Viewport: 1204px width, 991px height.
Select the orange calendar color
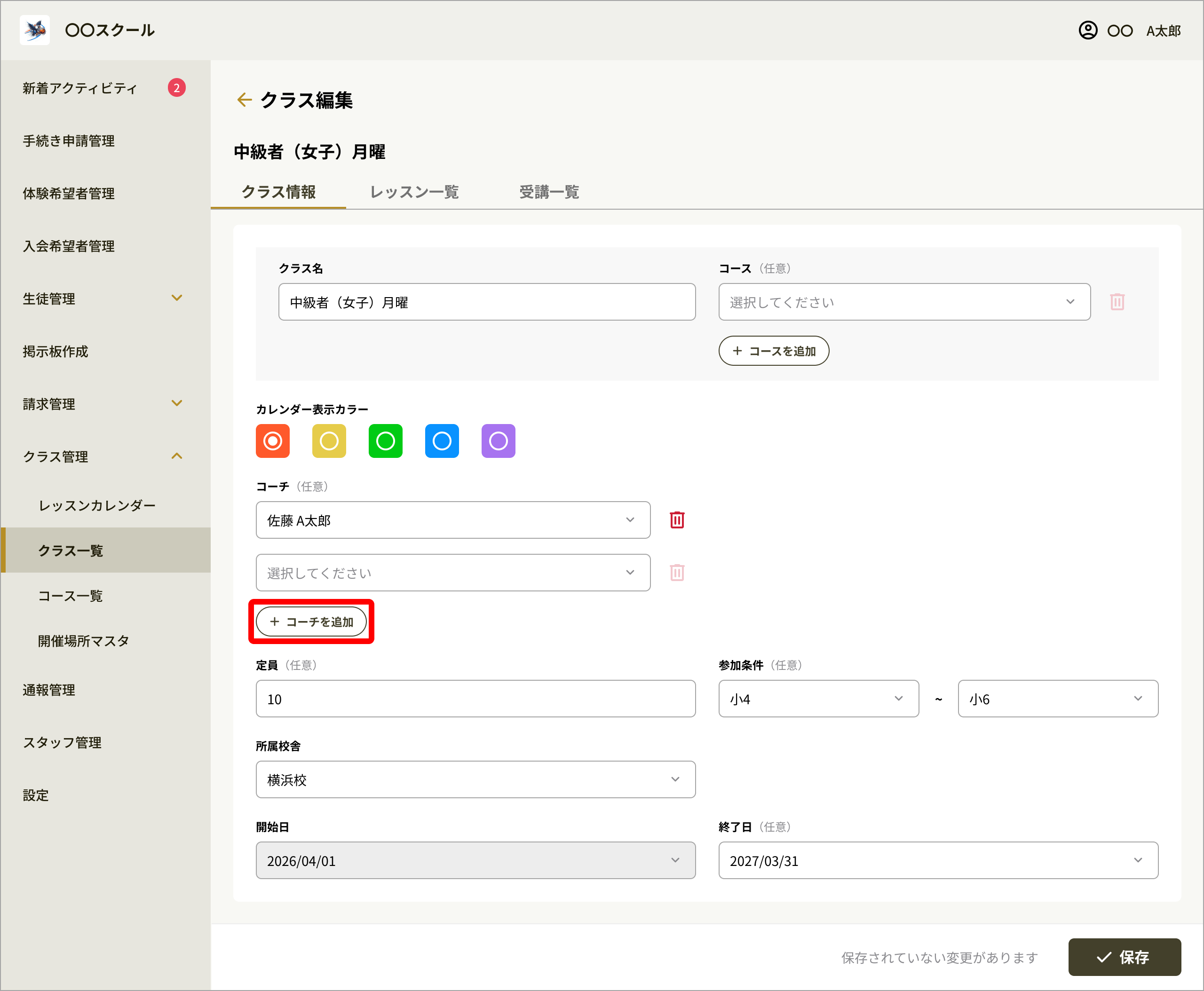click(x=272, y=440)
